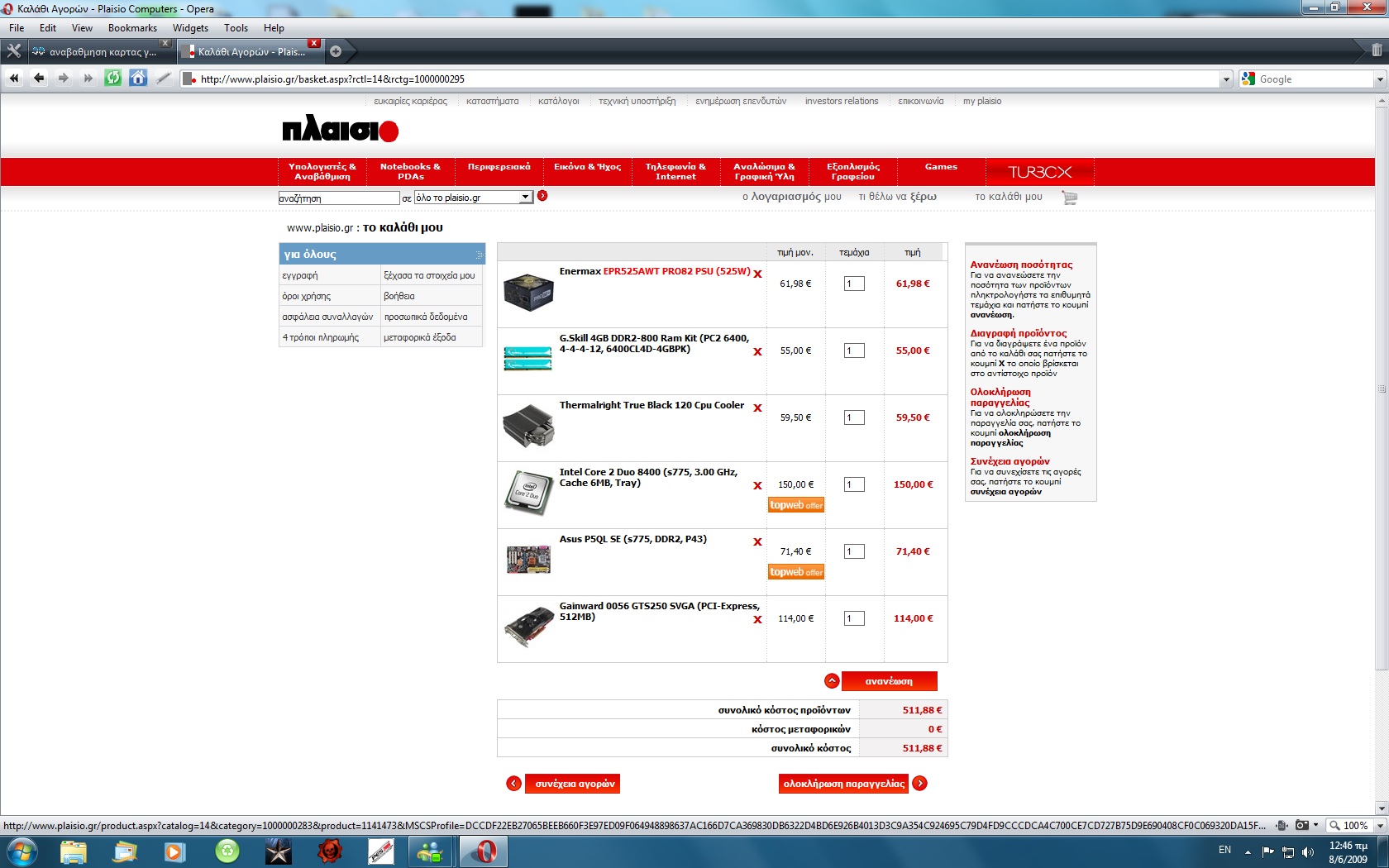Open the Games category
Screen dimensions: 1389x868
point(941,167)
